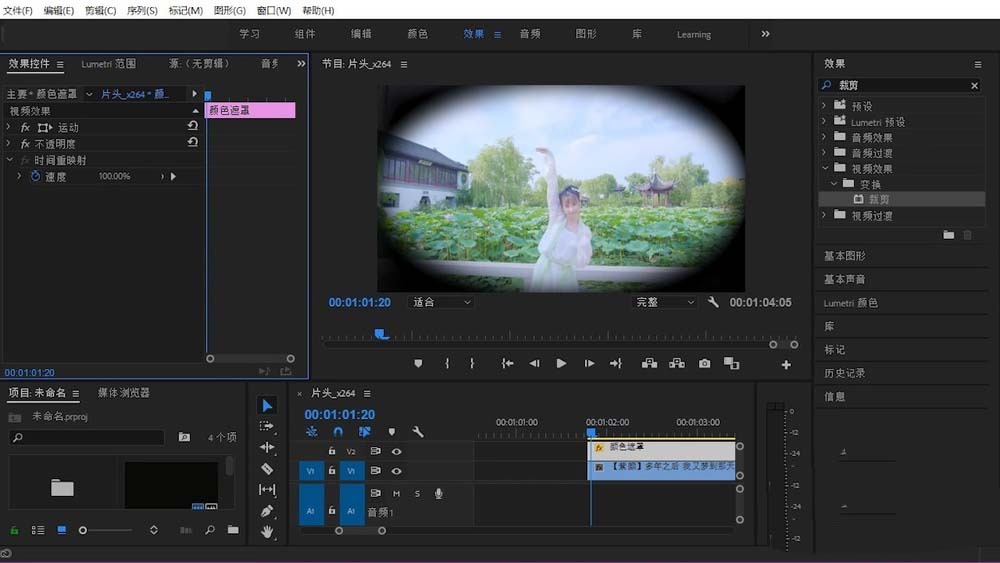Open the 历史记录 panel
Screen dimensions: 1000x563
(x=844, y=373)
